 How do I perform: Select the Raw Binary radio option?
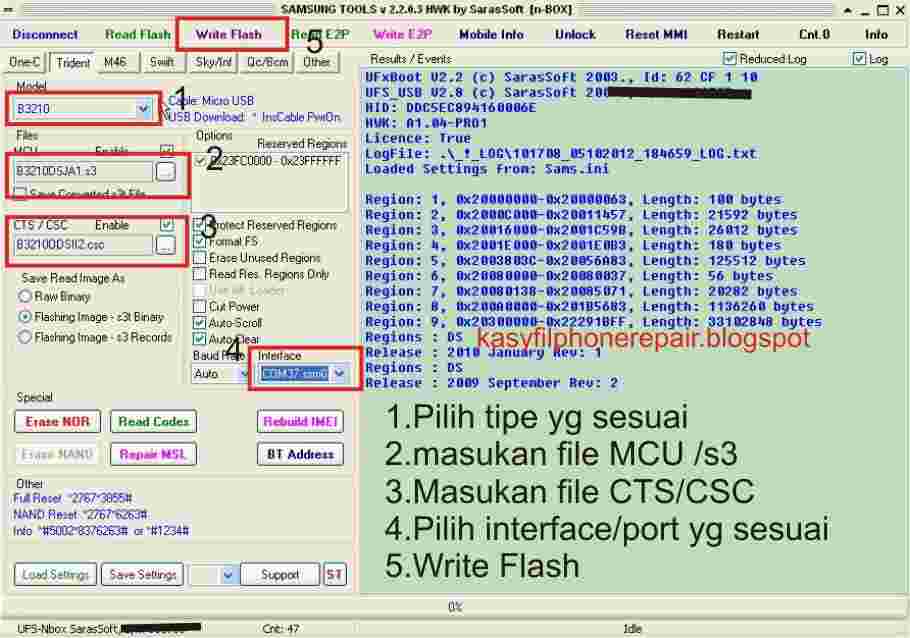24,297
